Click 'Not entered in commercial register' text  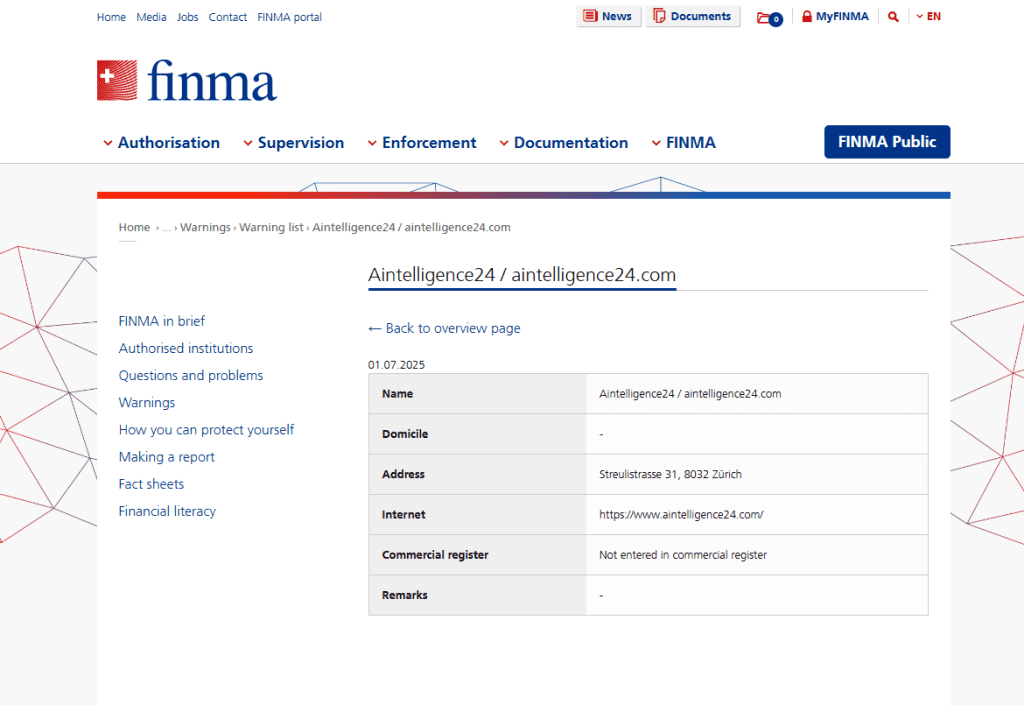tap(683, 555)
